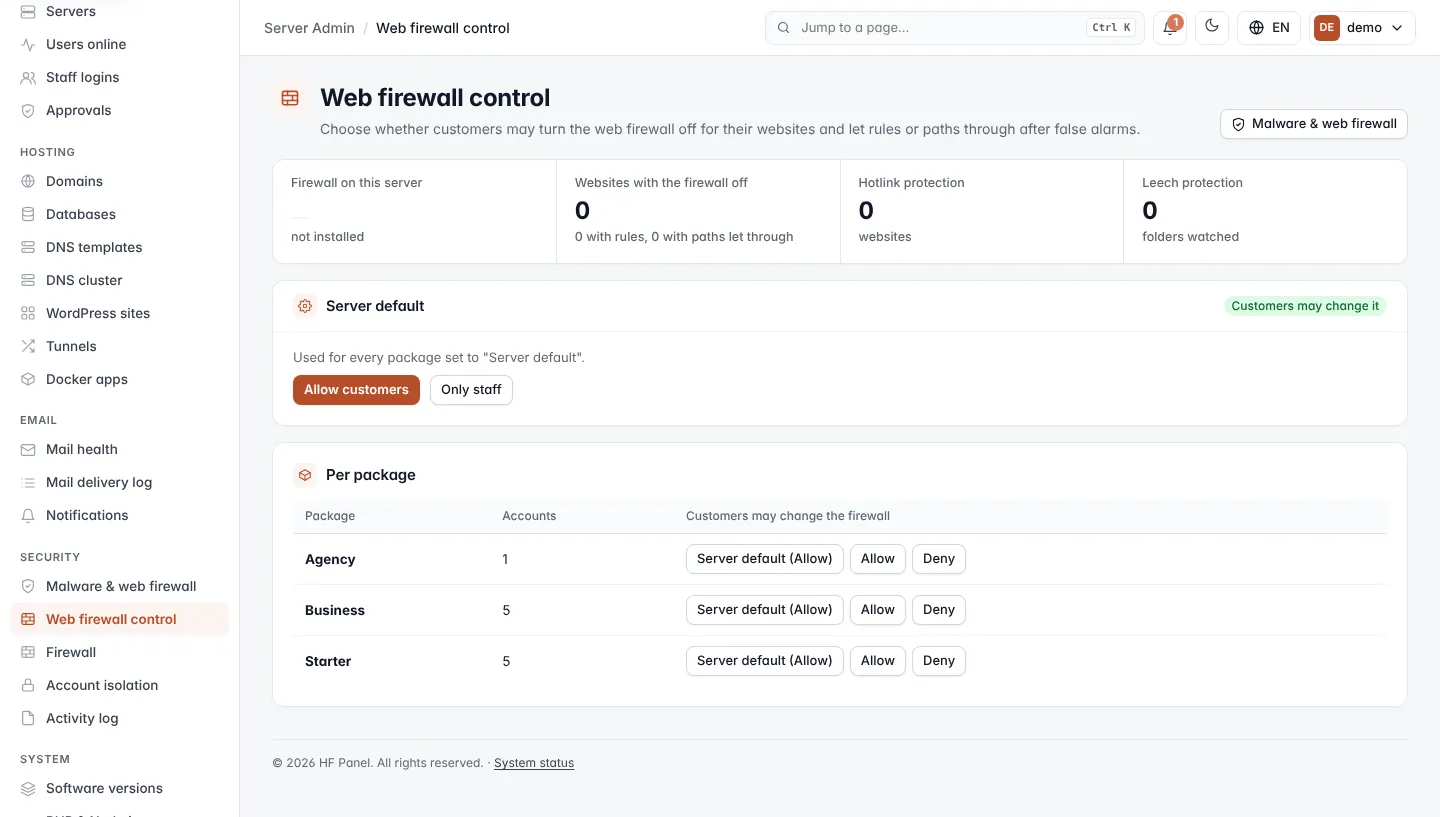Click the Server default gear icon
Viewport: 1440px width, 817px height.
(x=305, y=306)
